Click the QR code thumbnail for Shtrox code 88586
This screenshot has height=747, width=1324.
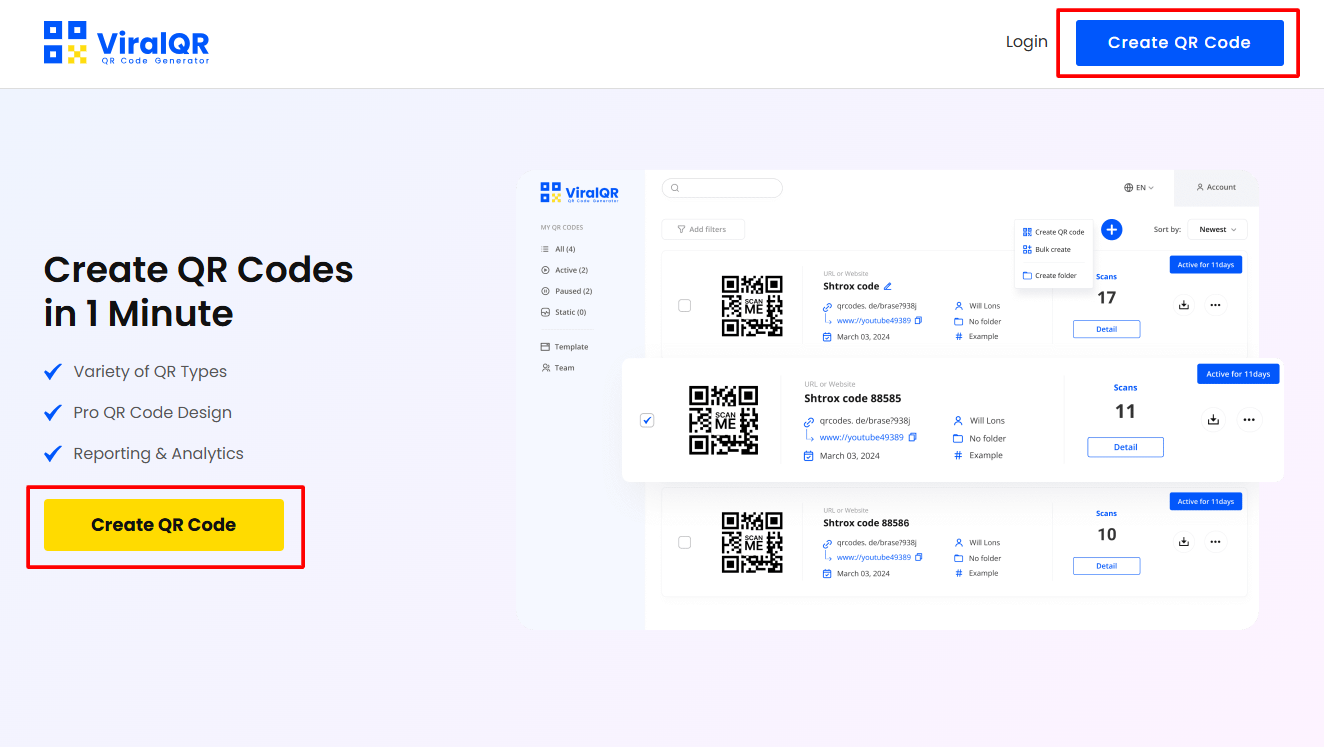(x=752, y=543)
